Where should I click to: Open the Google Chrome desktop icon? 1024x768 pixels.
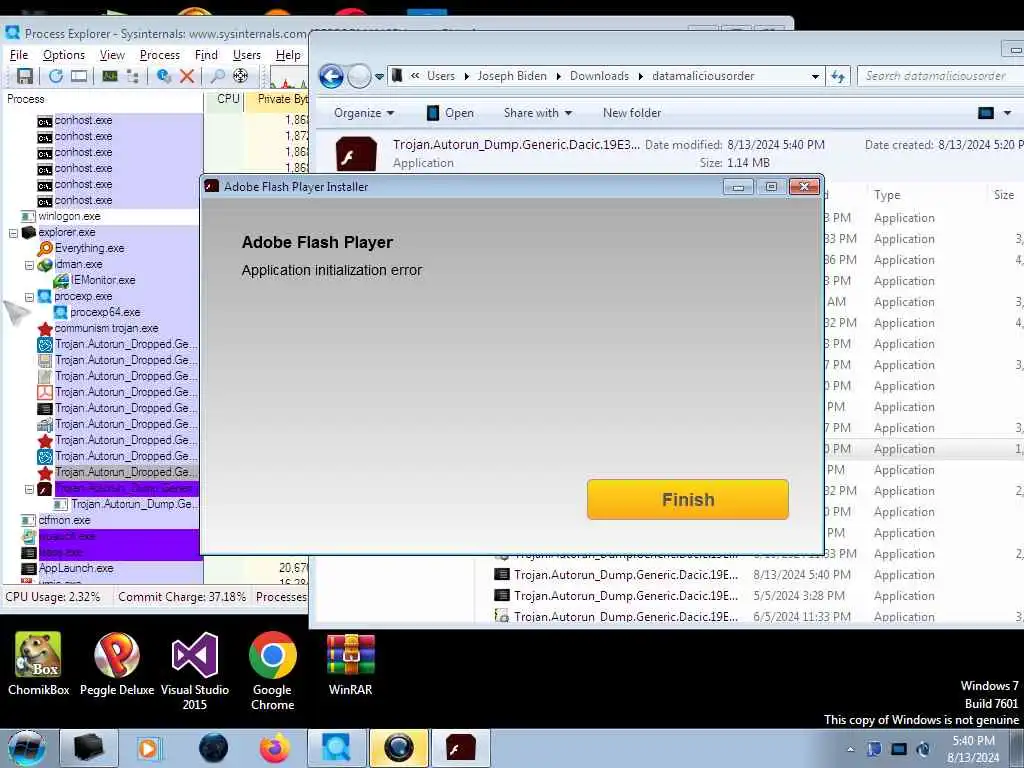272,671
